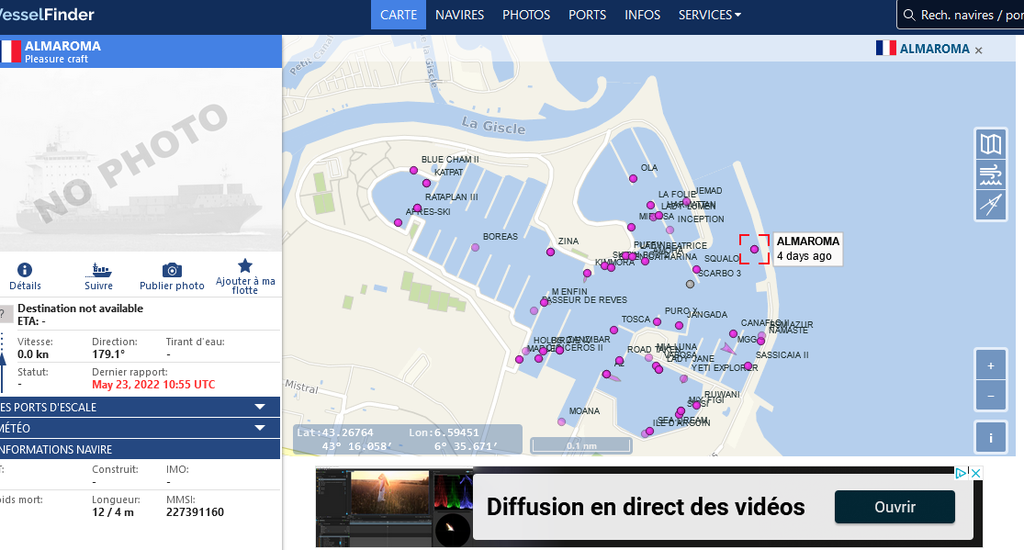The image size is (1024, 550).
Task: Click the Destination not available text
Action: (80, 308)
